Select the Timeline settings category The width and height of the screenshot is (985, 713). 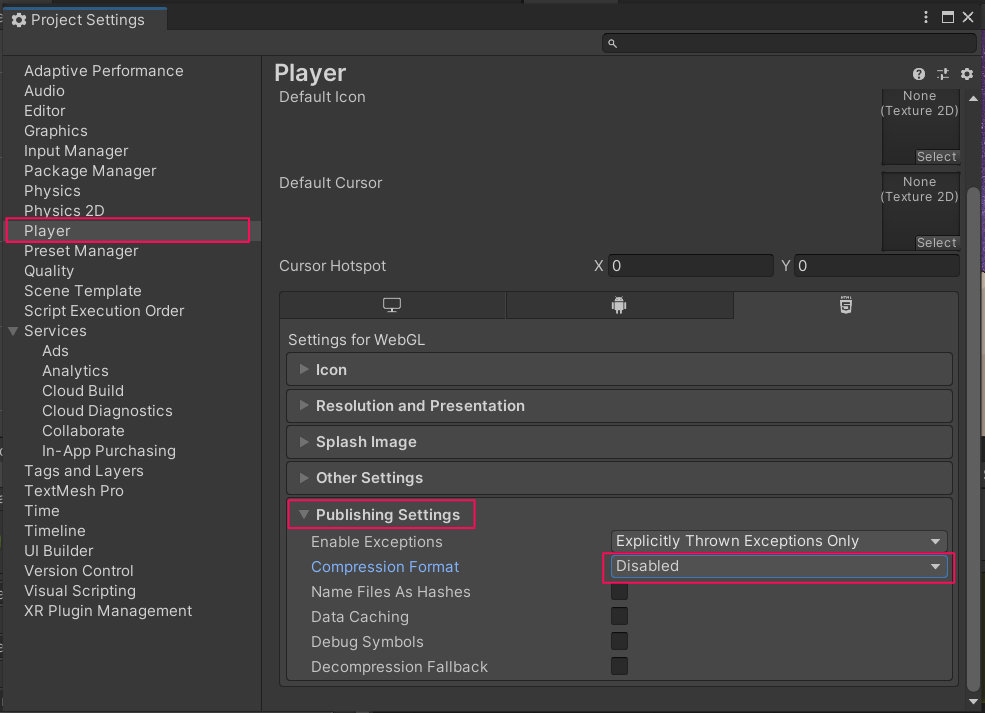(55, 531)
